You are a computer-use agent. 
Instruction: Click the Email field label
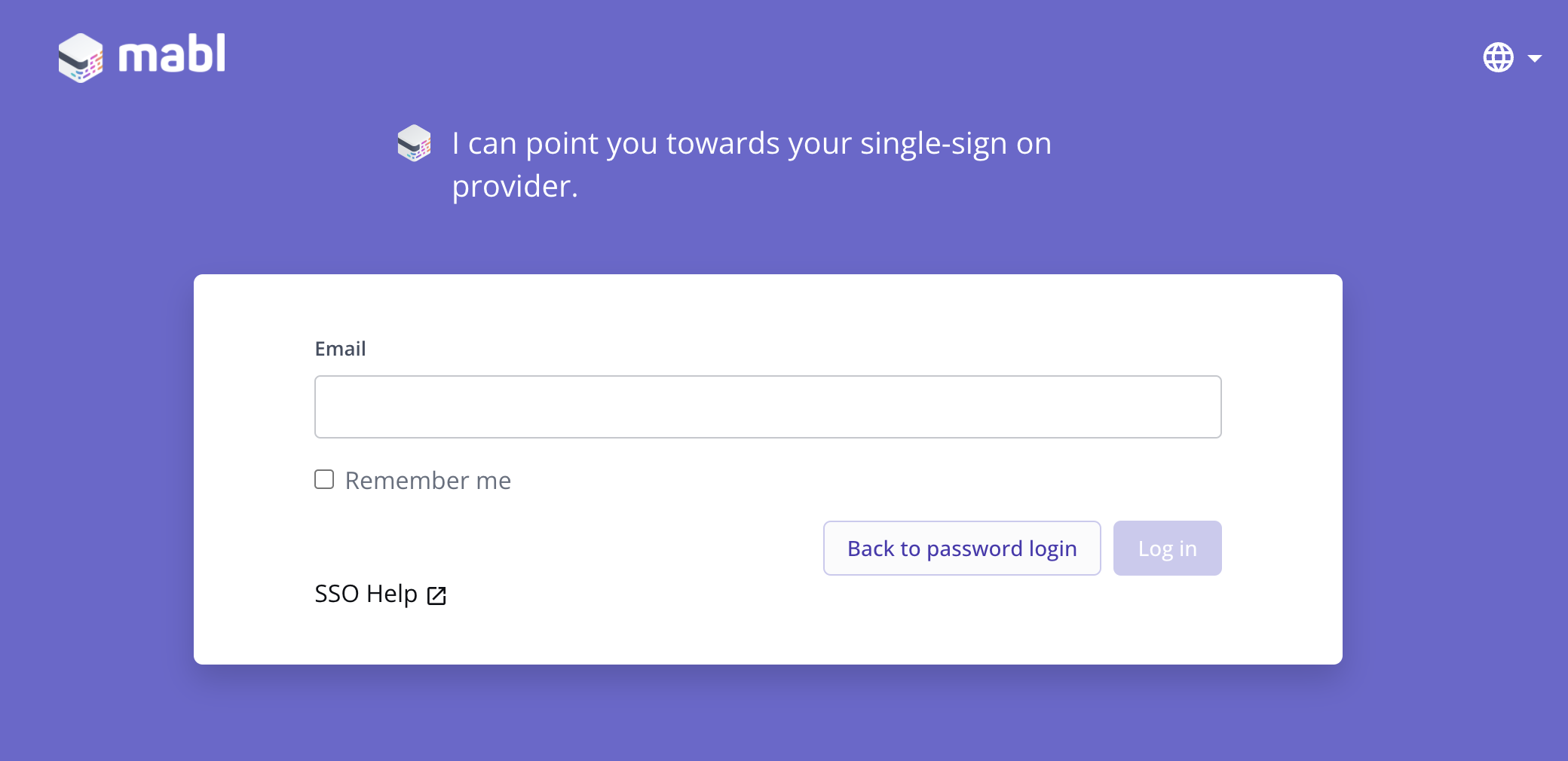[x=340, y=349]
